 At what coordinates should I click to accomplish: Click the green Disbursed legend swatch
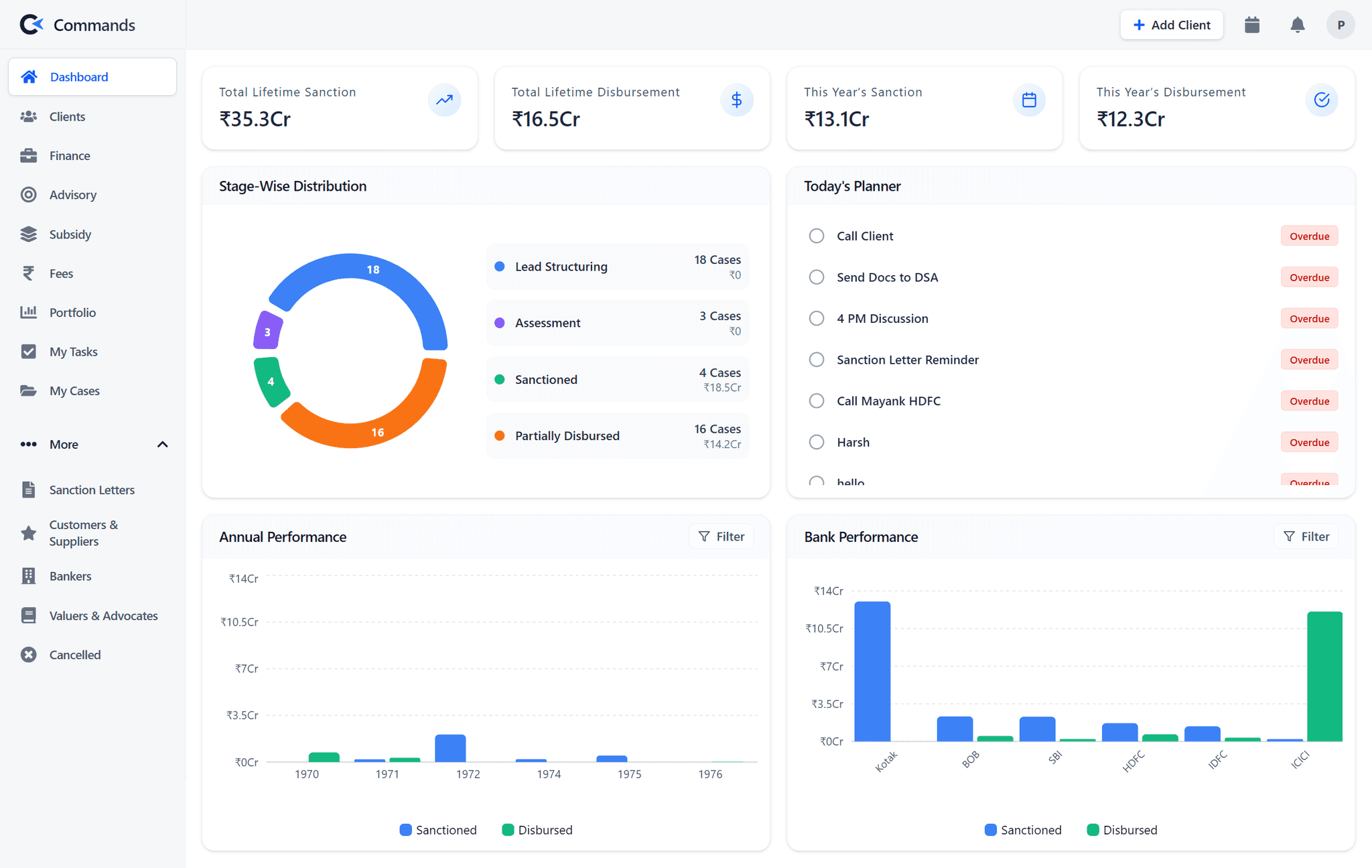[506, 830]
